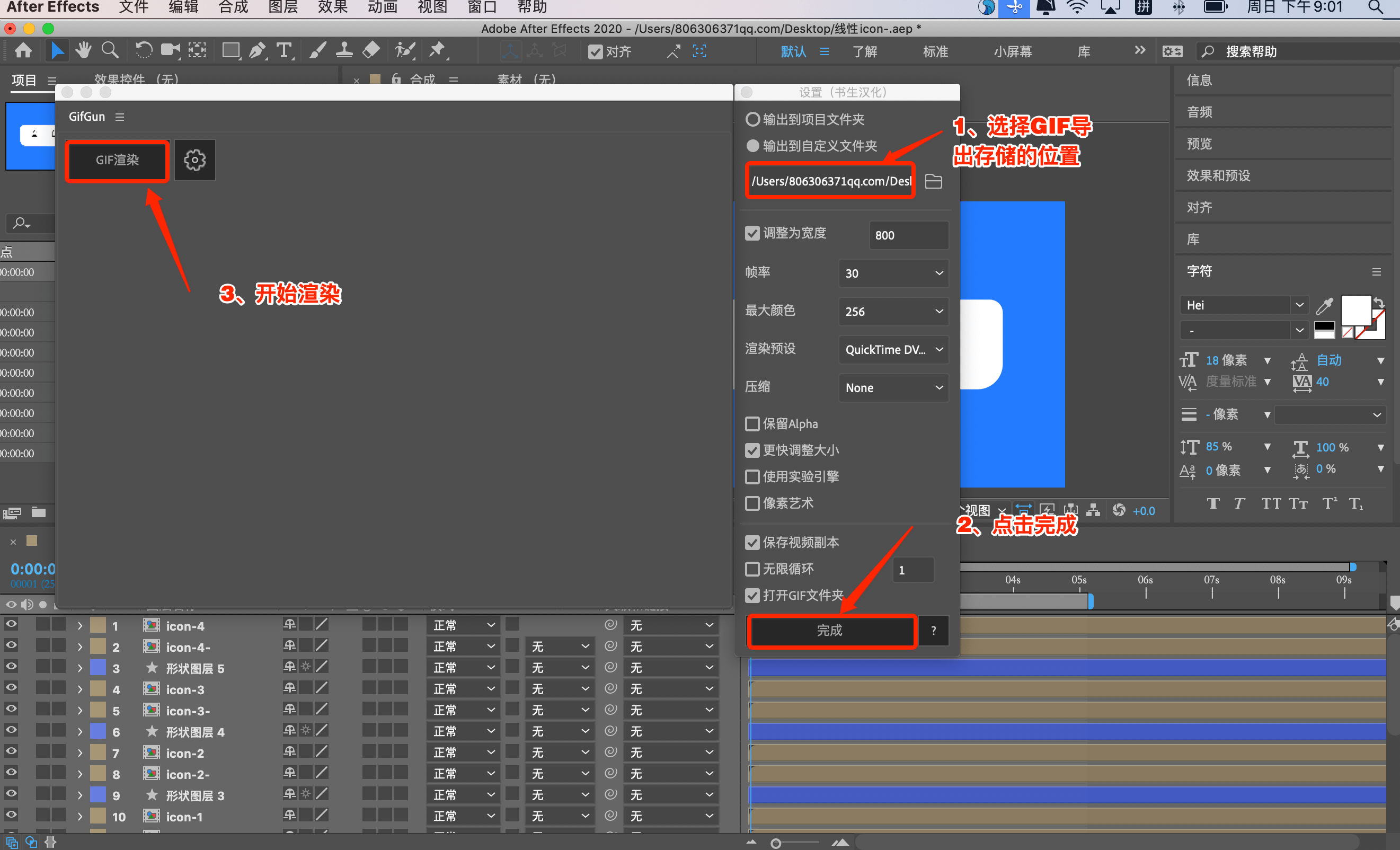Open macOS Wi-Fi status menu
Viewport: 1400px width, 850px height.
coord(1077,7)
